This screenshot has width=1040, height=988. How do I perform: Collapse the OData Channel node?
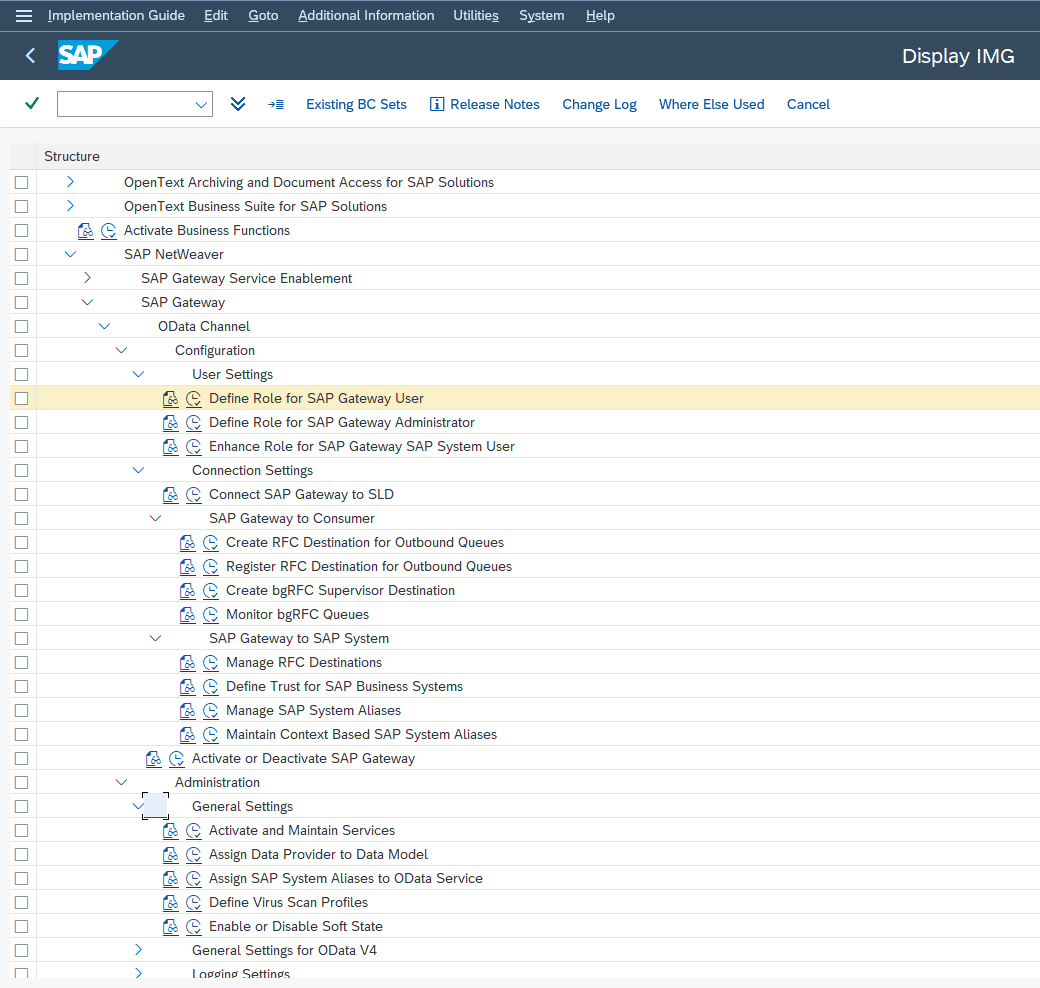[104, 326]
